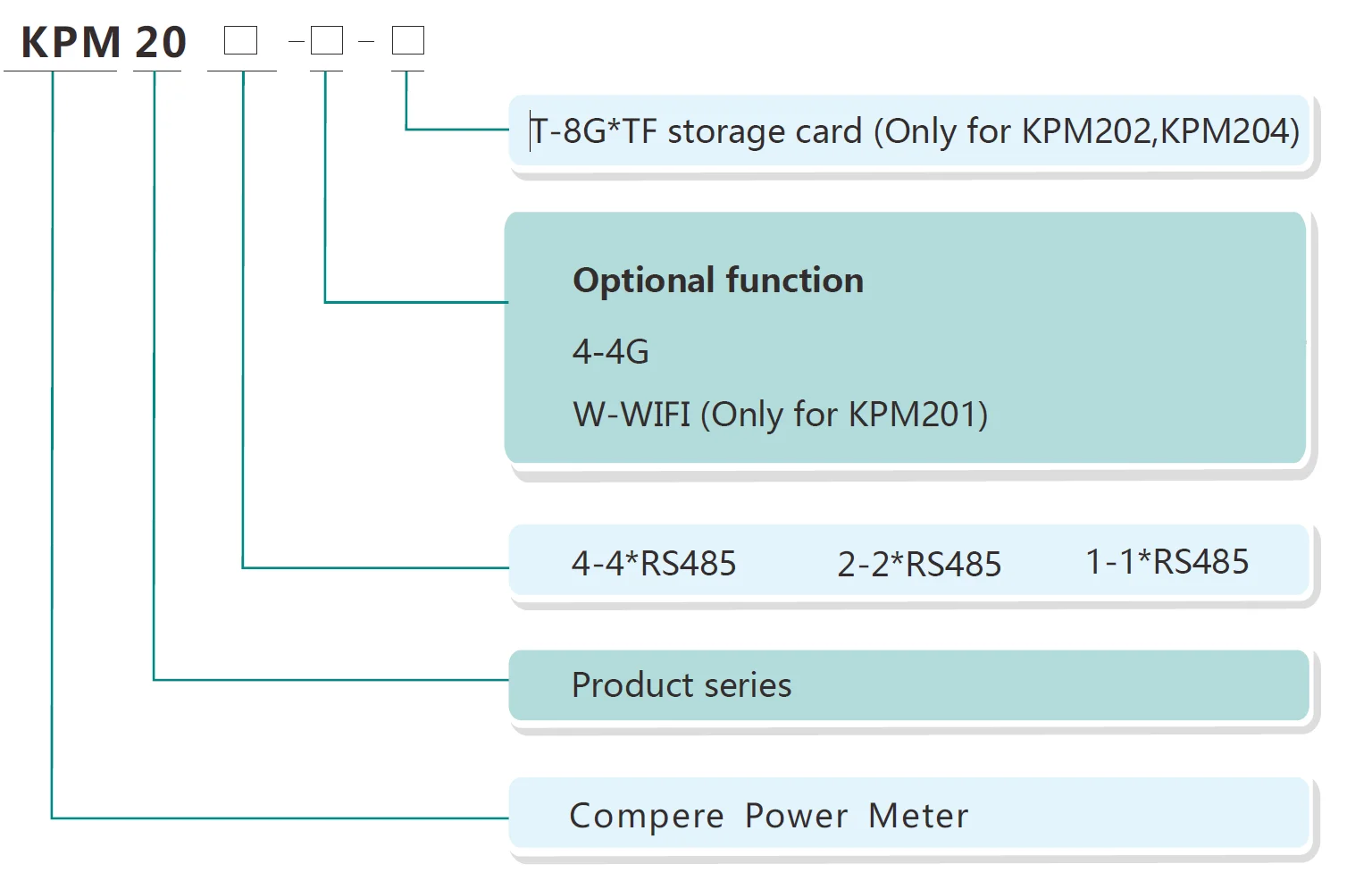This screenshot has width=1372, height=881.
Task: Click the middle empty square in model code
Action: 326,40
